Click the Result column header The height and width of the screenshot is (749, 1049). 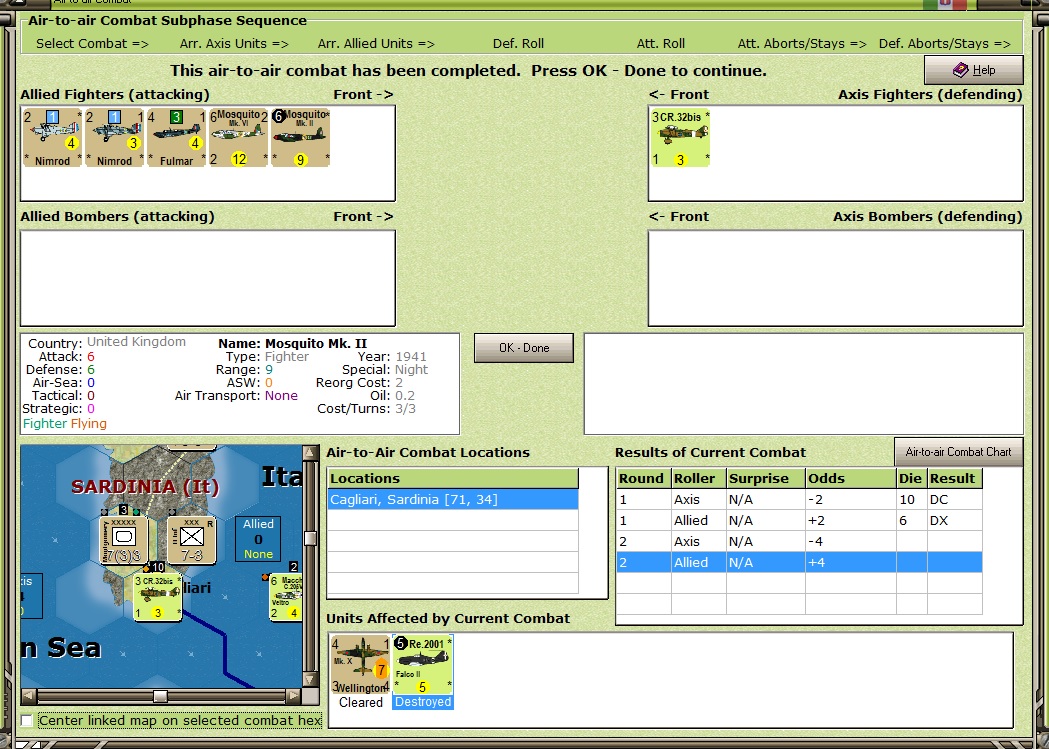pyautogui.click(x=955, y=478)
